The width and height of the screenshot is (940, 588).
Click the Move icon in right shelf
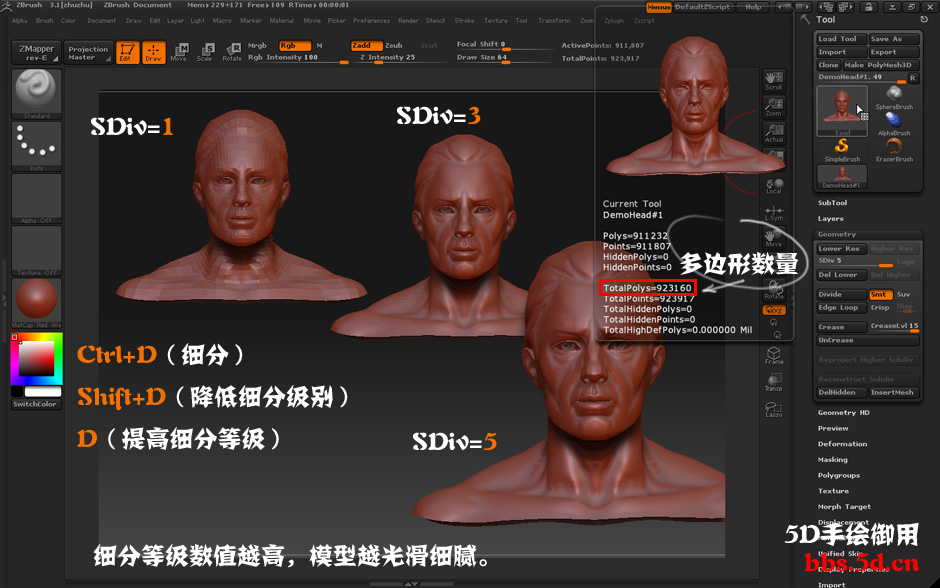[x=774, y=239]
